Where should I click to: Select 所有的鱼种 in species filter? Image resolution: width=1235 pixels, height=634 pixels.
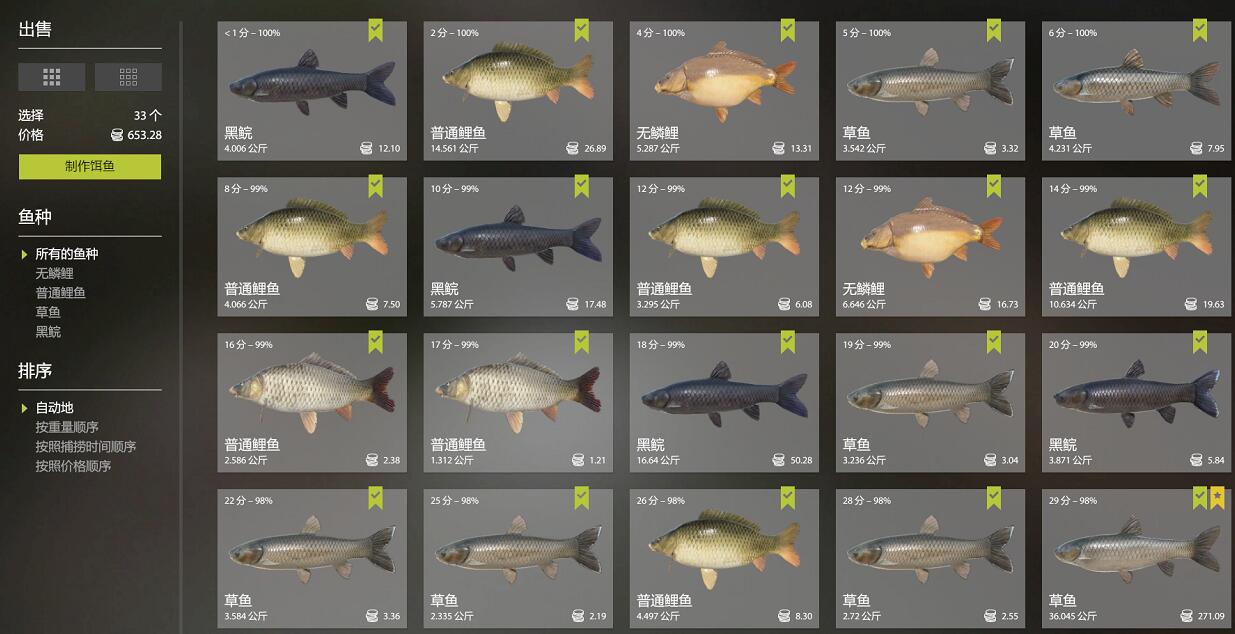(x=67, y=254)
